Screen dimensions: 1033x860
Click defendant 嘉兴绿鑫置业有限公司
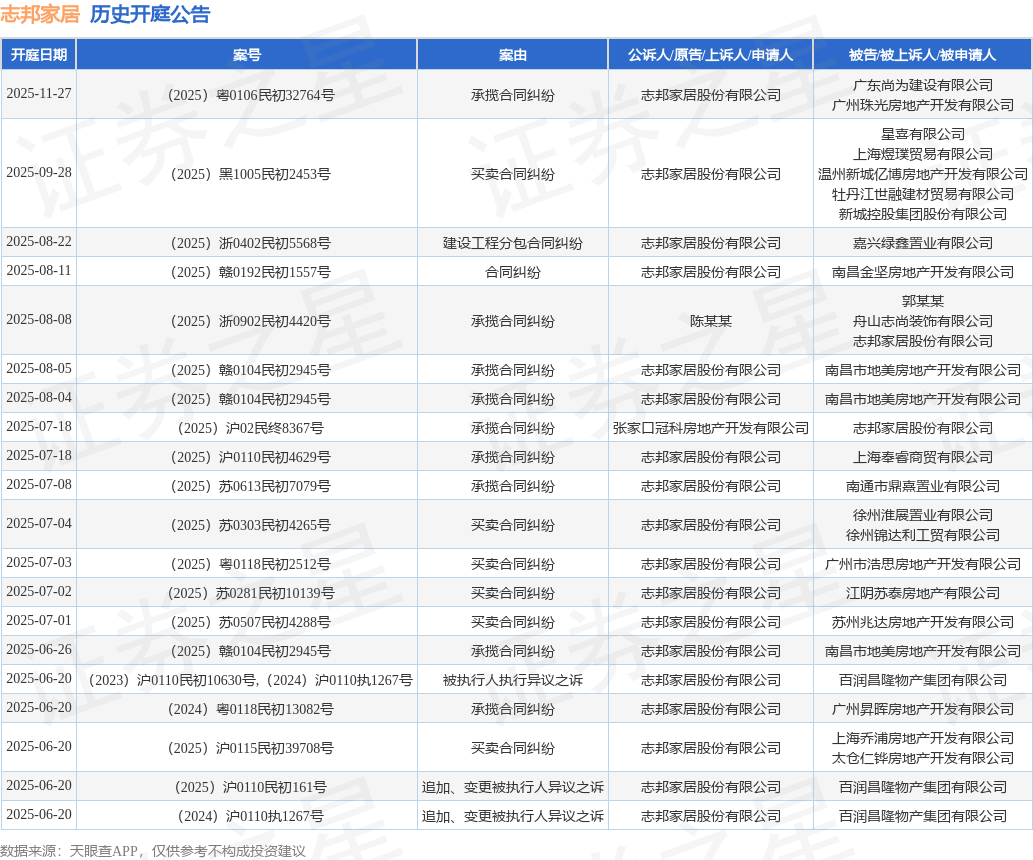(x=922, y=243)
